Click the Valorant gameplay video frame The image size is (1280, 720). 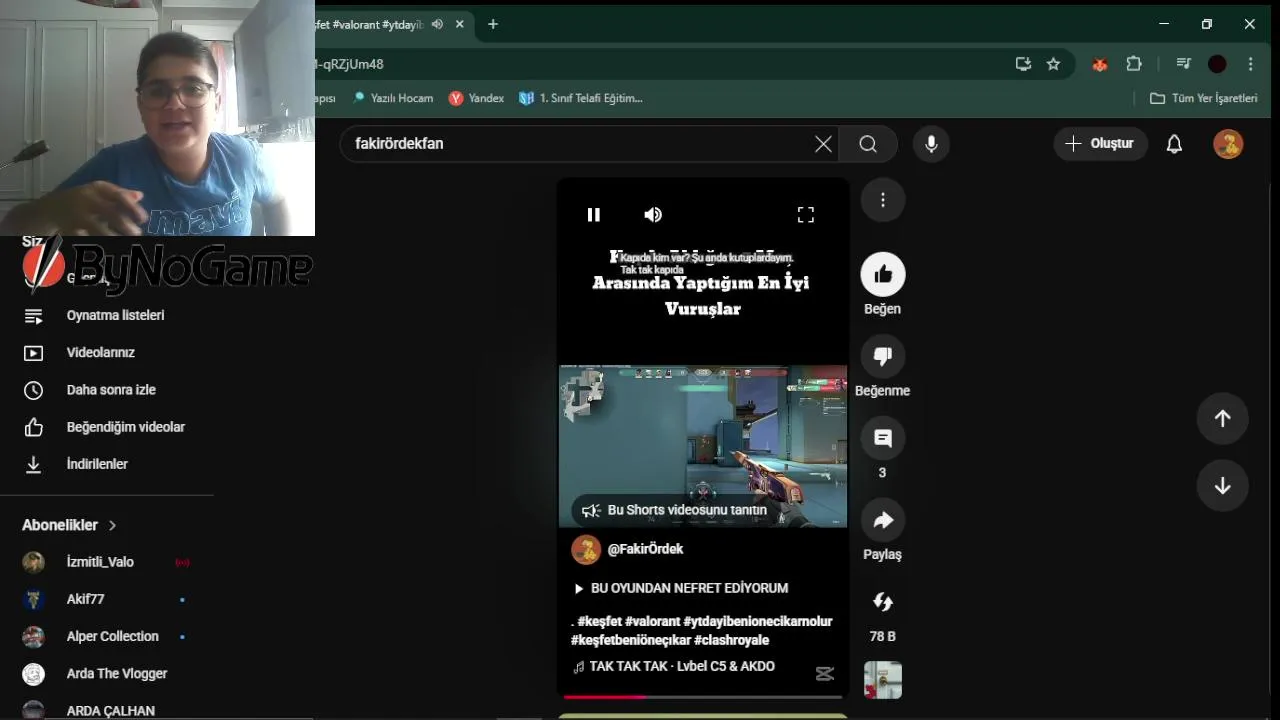703,446
